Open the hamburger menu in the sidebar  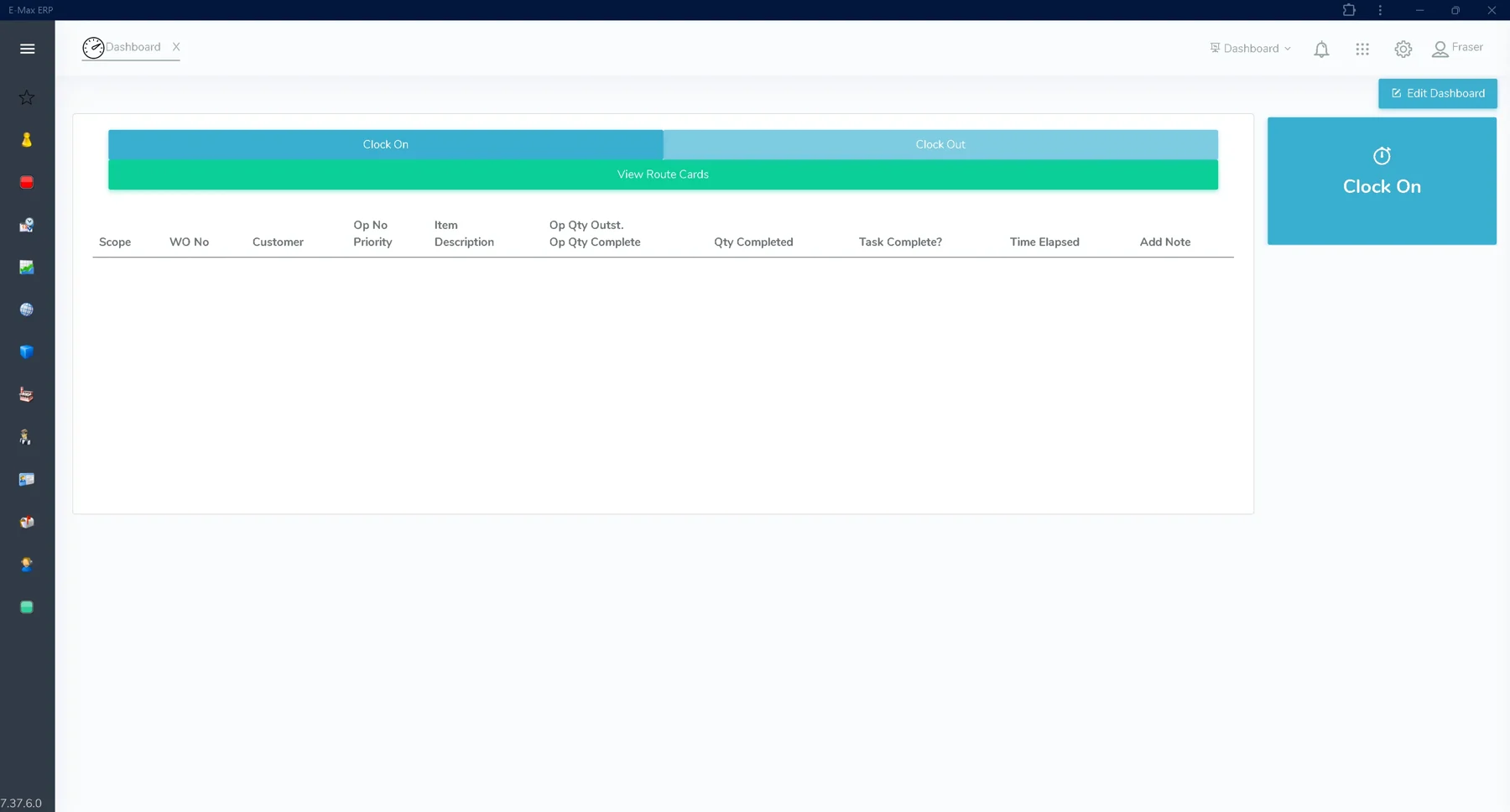click(27, 49)
